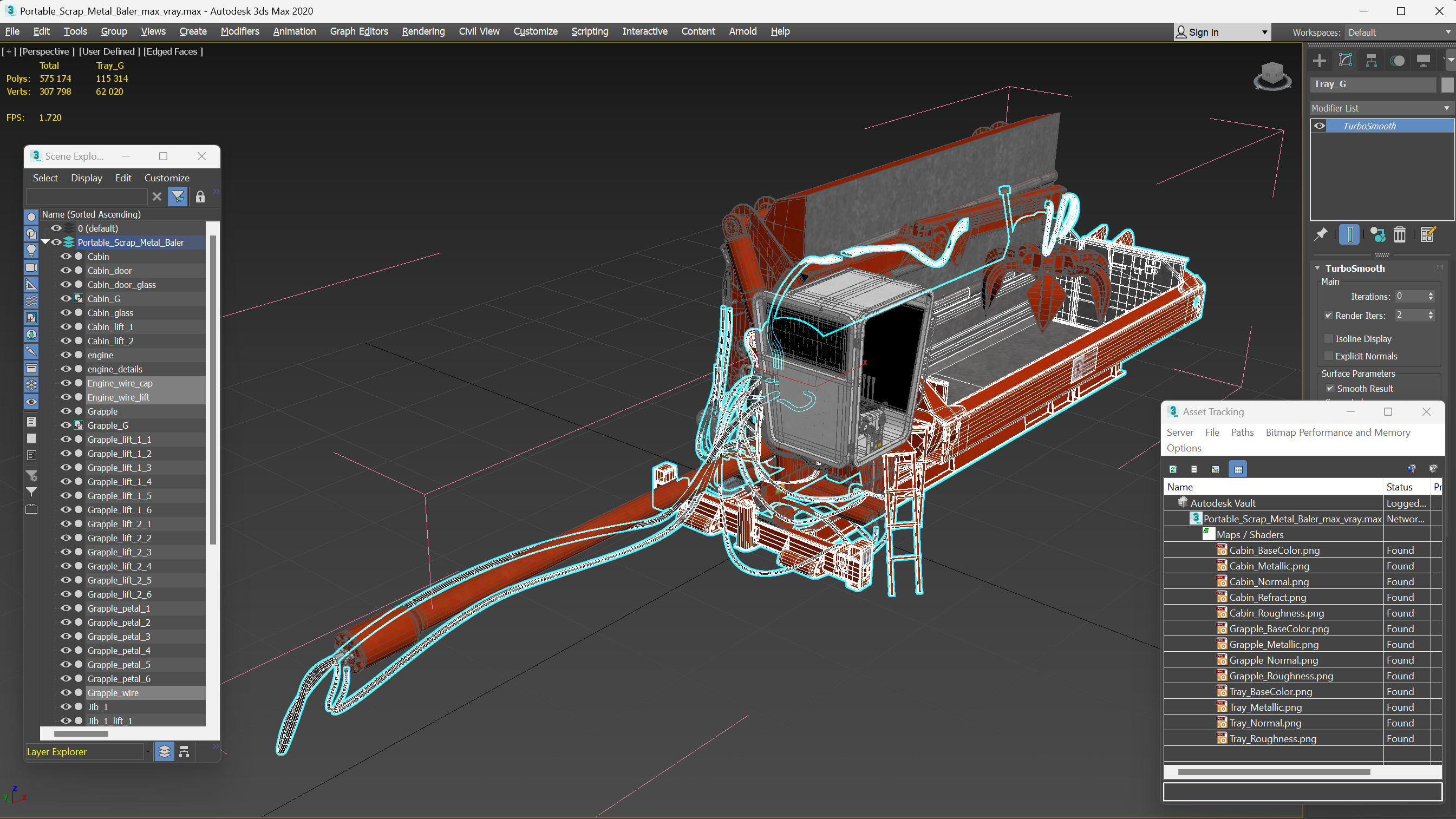Toggle Show End Result icon
1456x819 pixels.
[1349, 234]
